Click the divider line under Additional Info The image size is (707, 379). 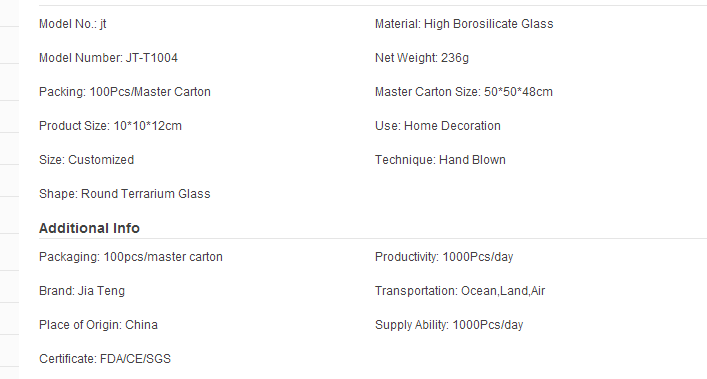tap(373, 238)
